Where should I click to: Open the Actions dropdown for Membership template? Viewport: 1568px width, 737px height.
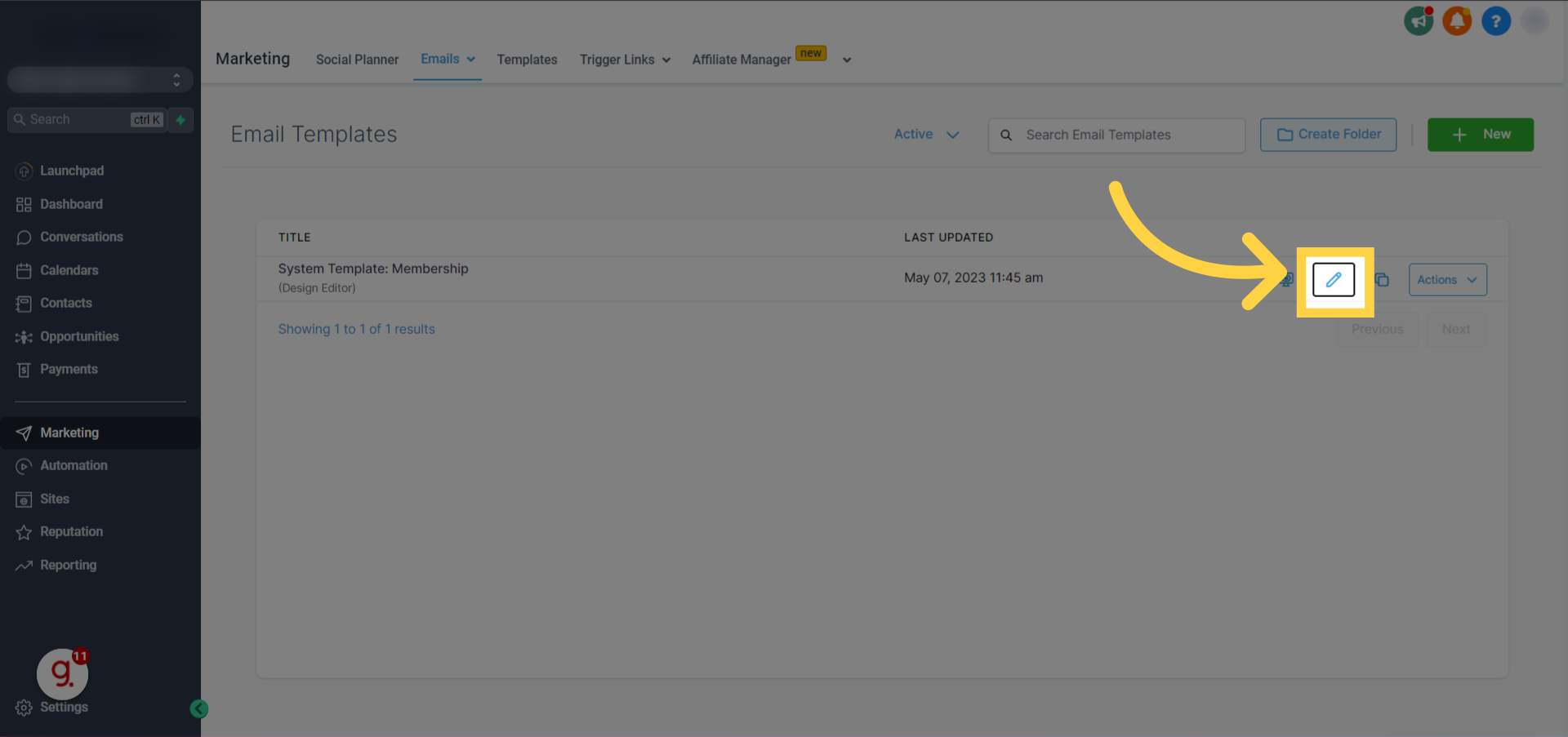[1448, 280]
